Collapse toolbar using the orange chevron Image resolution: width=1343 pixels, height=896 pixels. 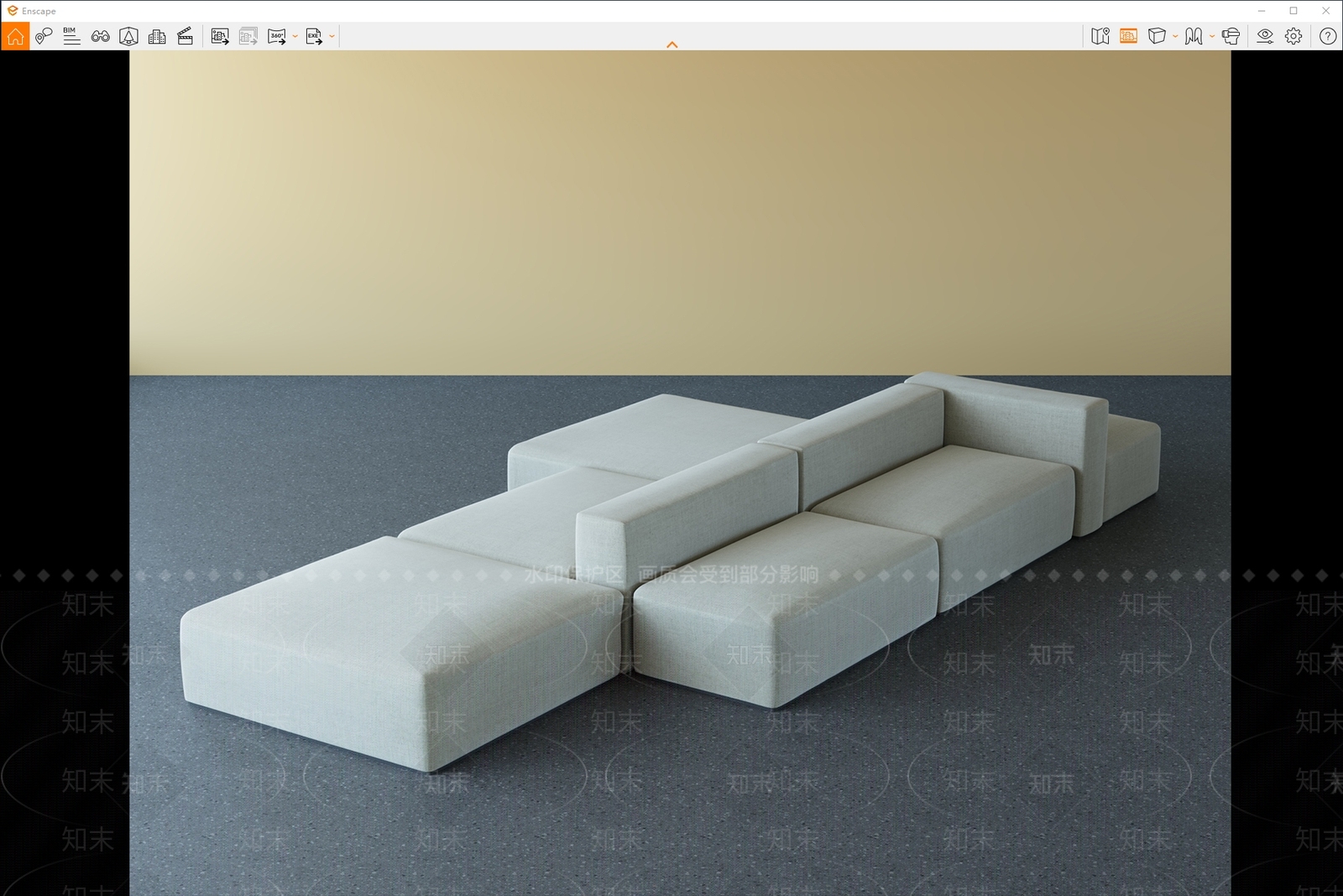[x=671, y=44]
